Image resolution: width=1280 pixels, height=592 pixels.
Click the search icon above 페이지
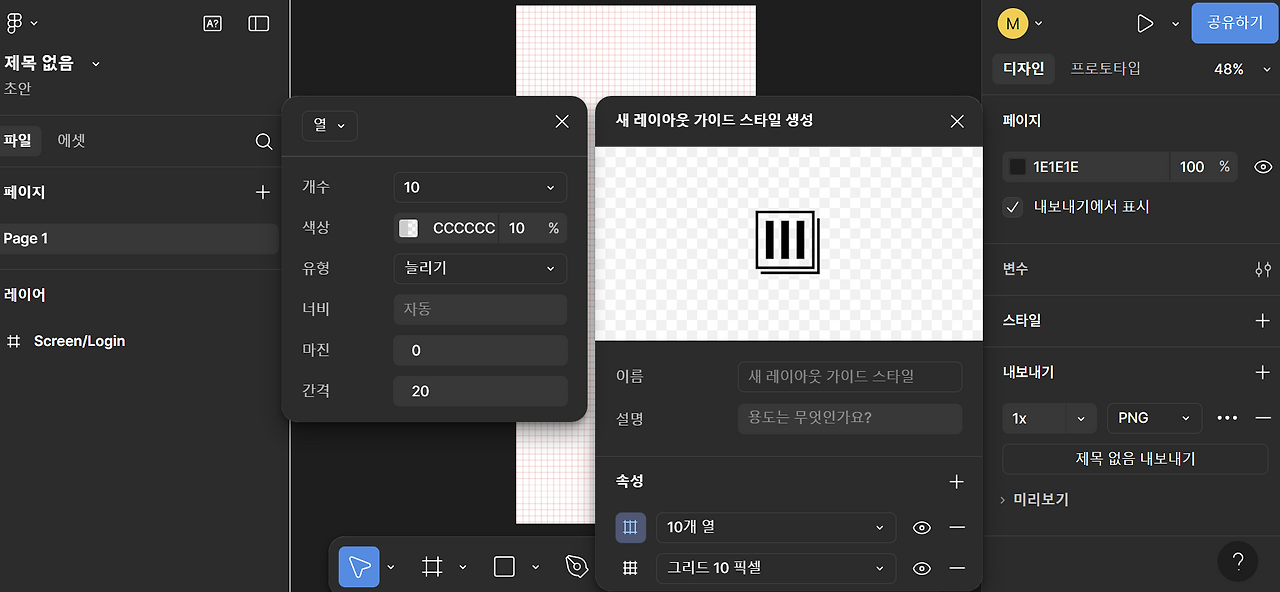[x=263, y=141]
